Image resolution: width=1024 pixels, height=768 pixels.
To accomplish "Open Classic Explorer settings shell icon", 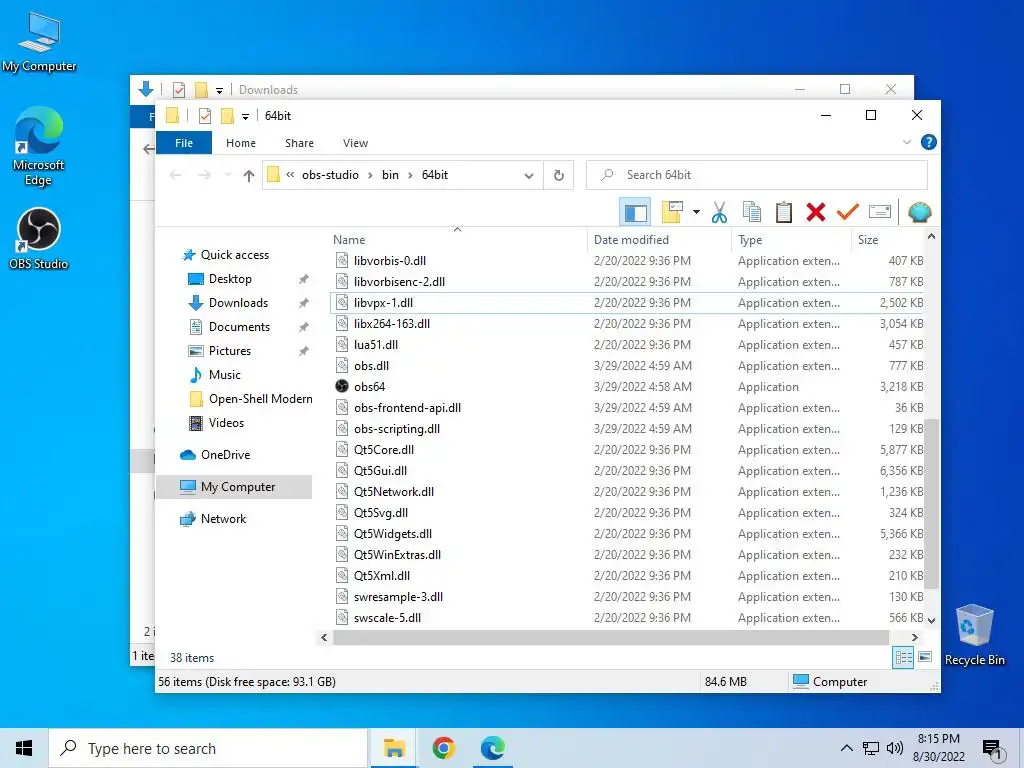I will point(920,212).
